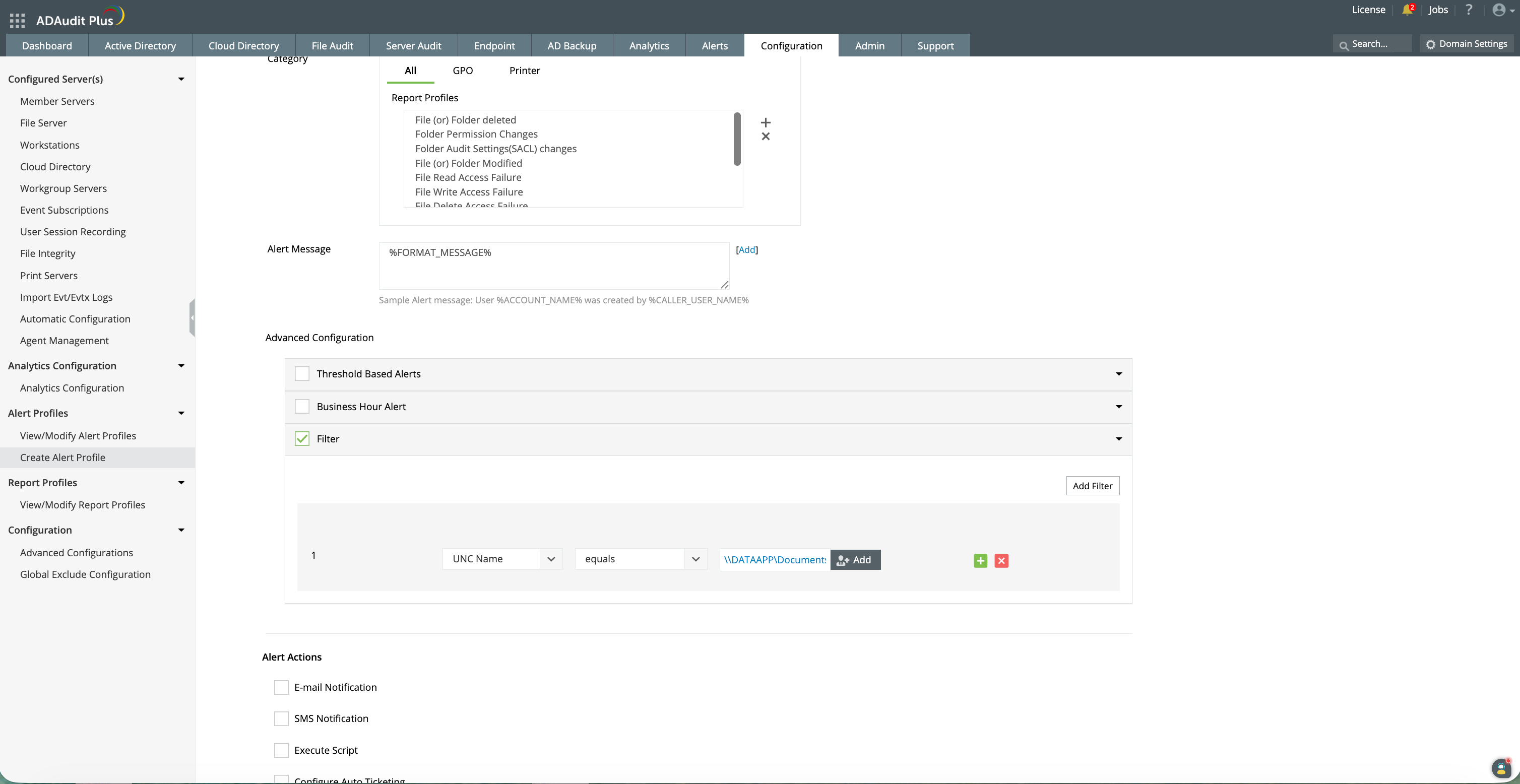Open the help question mark icon
1520x784 pixels.
coord(1469,10)
